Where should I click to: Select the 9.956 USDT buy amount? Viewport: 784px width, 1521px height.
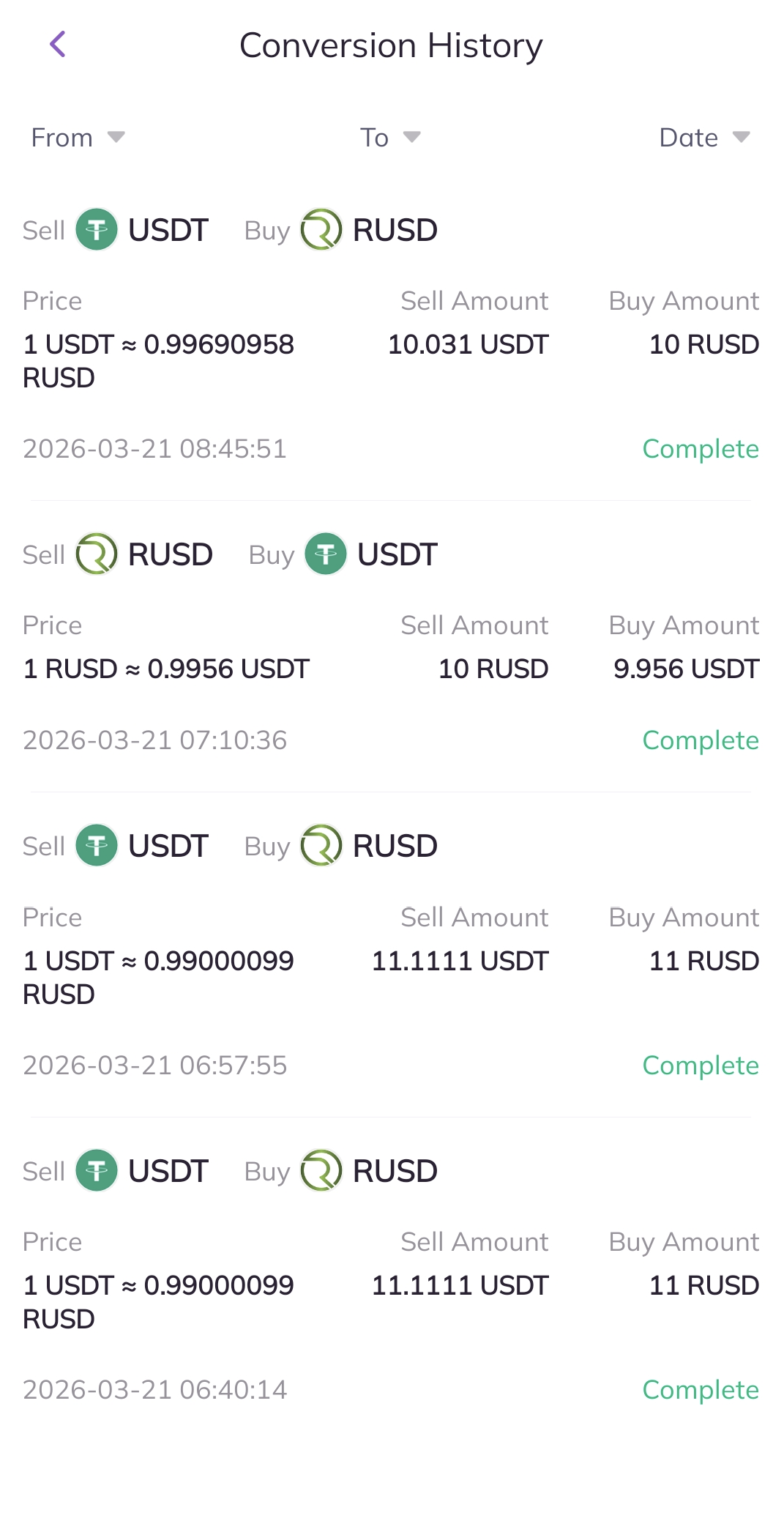tap(686, 669)
